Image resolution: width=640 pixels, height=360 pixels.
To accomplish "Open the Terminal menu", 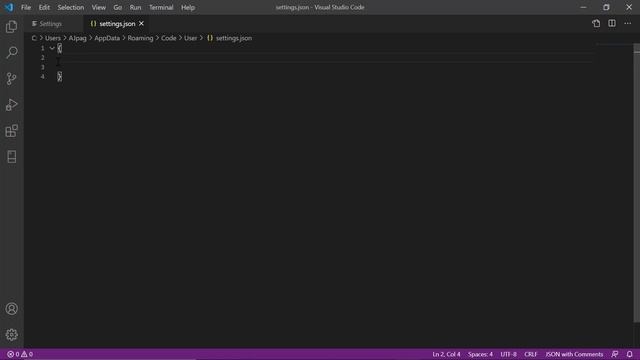I will click(161, 7).
